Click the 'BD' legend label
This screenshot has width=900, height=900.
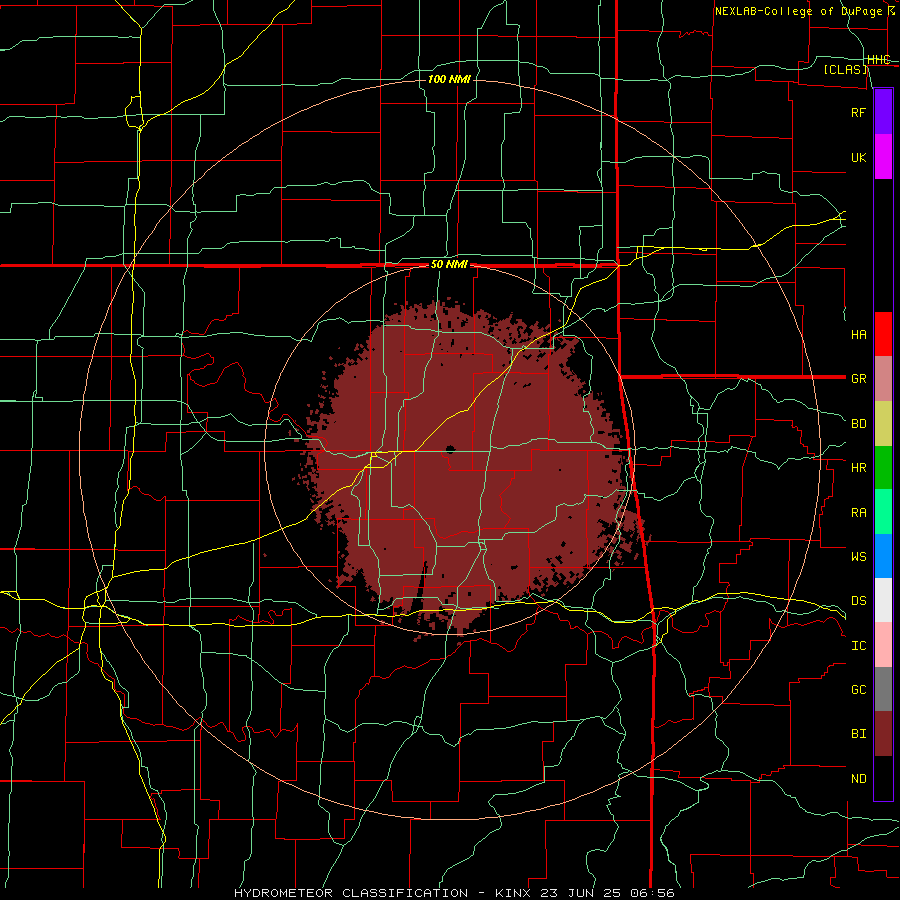coord(858,424)
